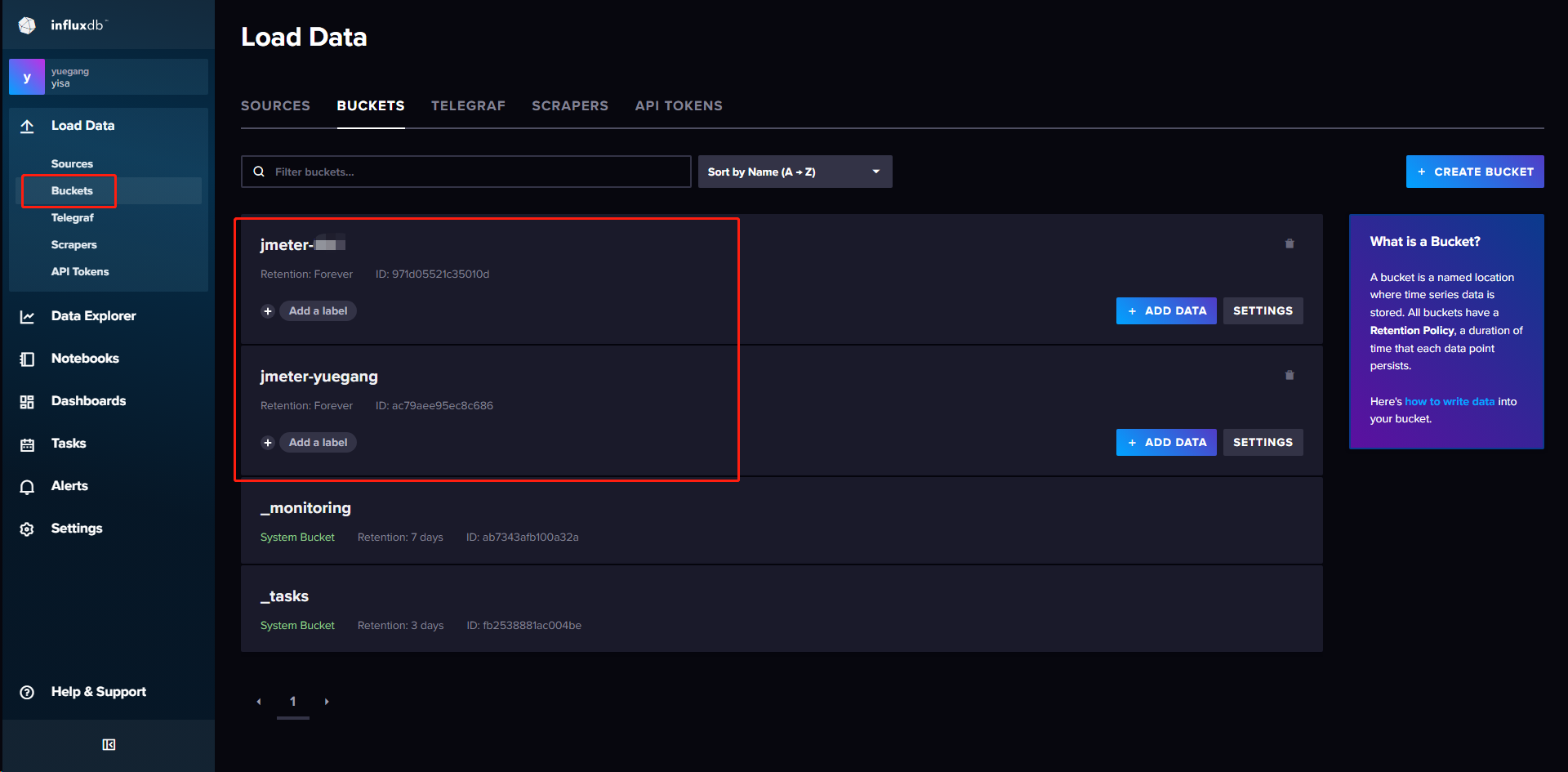The height and width of the screenshot is (772, 1568).
Task: Click the Load Data sidebar heading
Action: (x=82, y=126)
